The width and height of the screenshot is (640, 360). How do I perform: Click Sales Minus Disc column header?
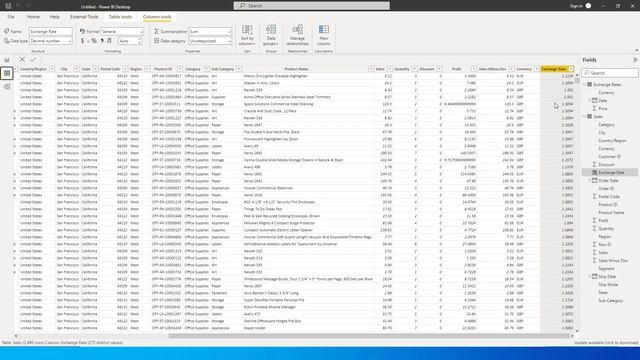[x=492, y=69]
